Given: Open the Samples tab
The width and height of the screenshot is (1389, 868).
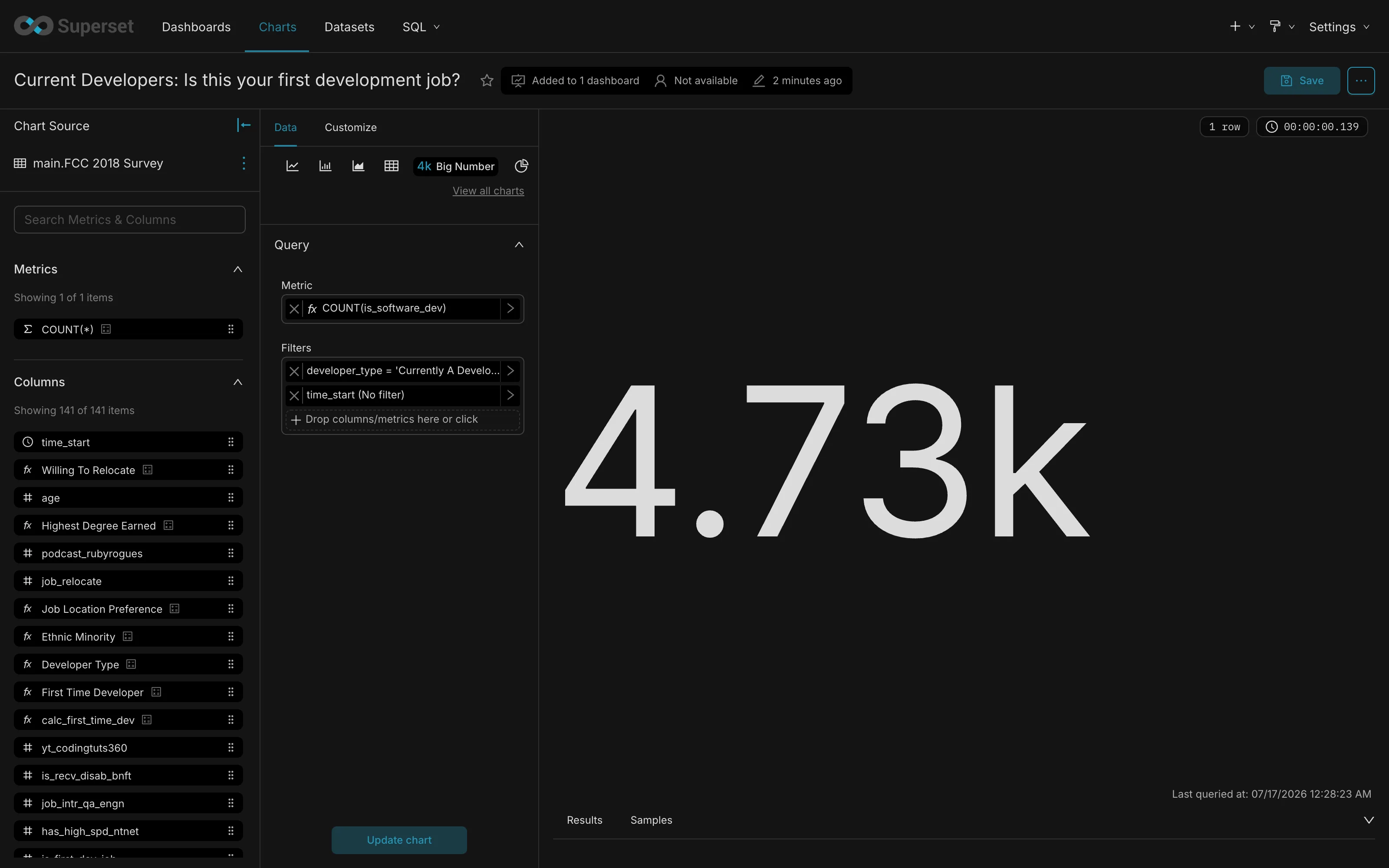Looking at the screenshot, I should click(651, 820).
